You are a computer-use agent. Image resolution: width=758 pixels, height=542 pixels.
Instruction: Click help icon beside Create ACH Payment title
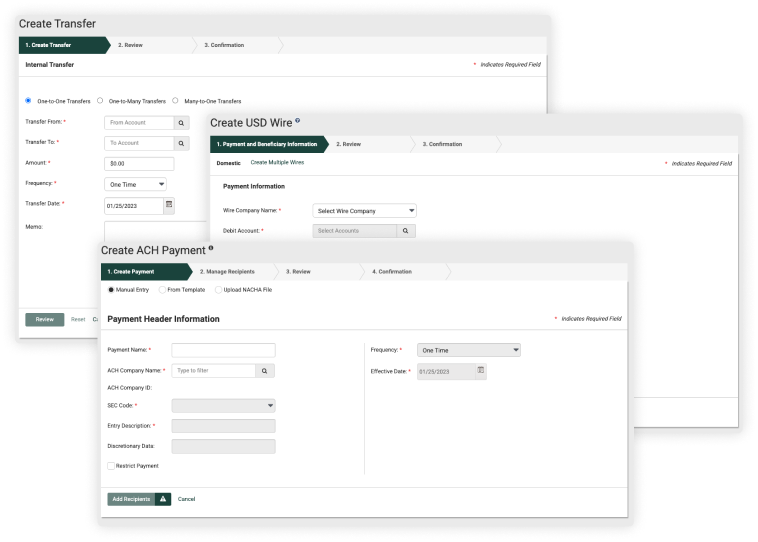[211, 247]
